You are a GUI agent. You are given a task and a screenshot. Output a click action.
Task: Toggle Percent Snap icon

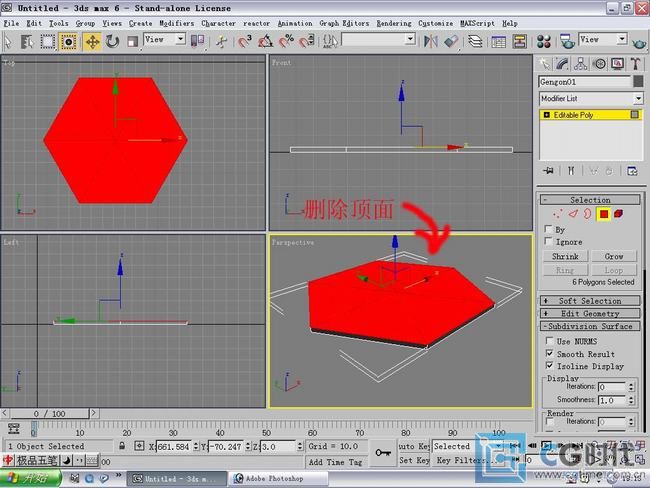pos(286,41)
